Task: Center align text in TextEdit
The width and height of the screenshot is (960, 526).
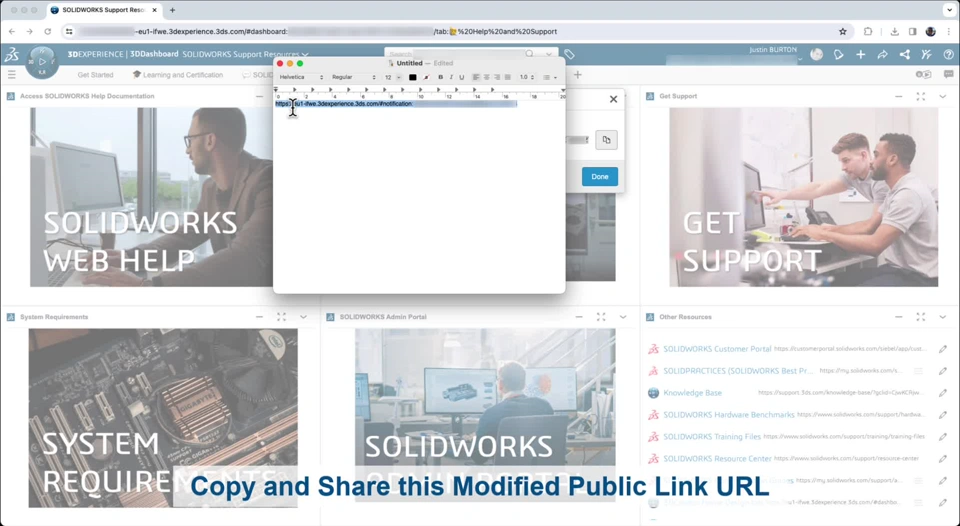Action: click(486, 77)
